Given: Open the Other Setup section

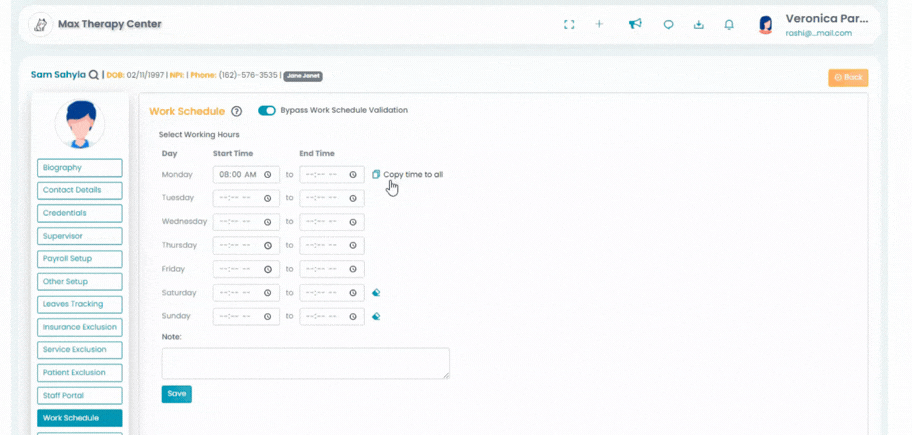Looking at the screenshot, I should pos(80,281).
